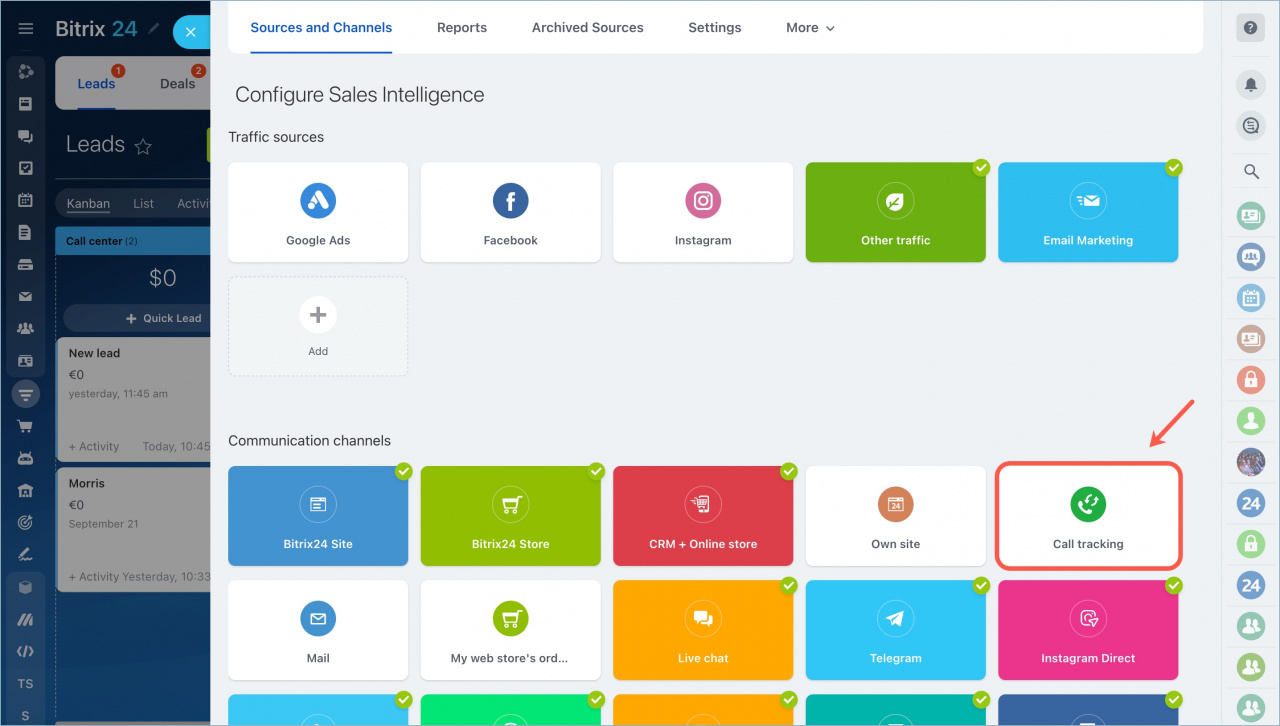The width and height of the screenshot is (1280, 726).
Task: Add a new traffic source
Action: click(x=318, y=327)
